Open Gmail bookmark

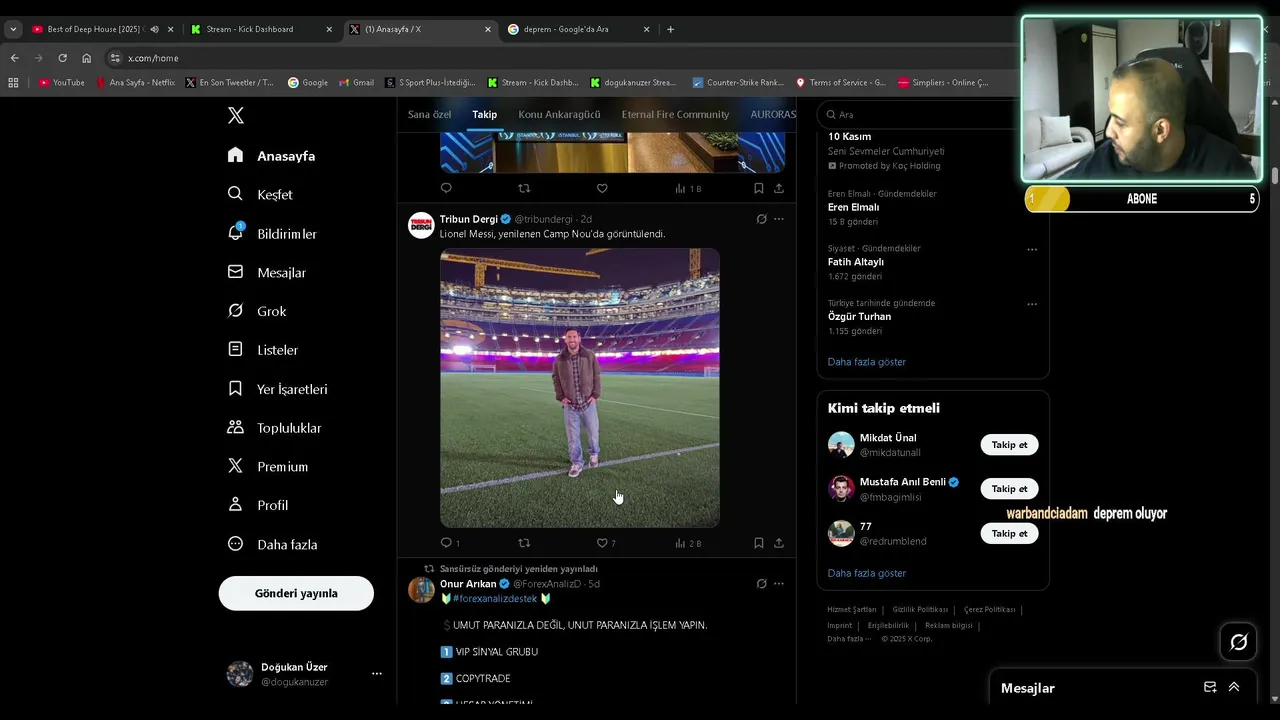[x=357, y=83]
